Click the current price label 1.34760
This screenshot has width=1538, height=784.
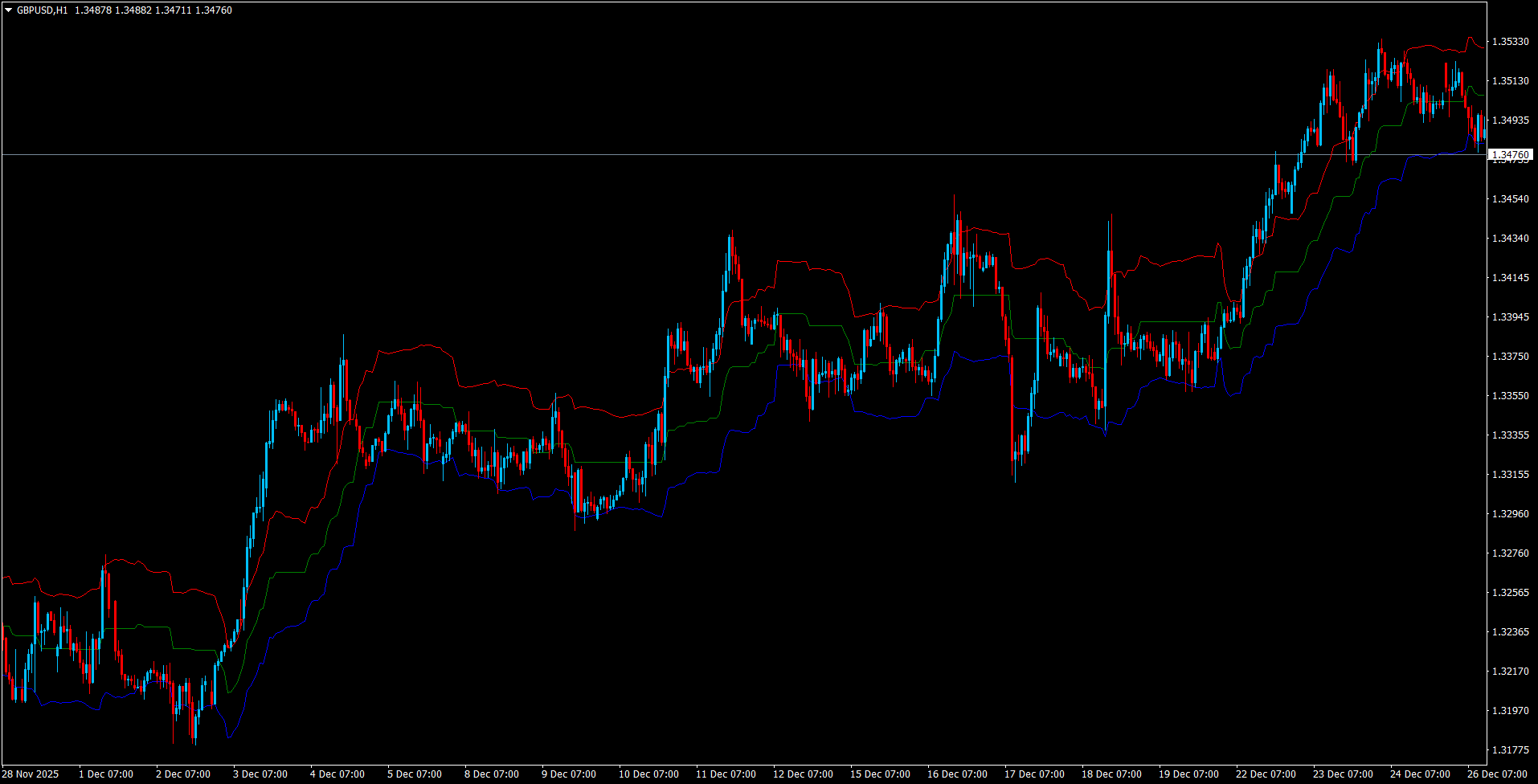pos(1511,154)
